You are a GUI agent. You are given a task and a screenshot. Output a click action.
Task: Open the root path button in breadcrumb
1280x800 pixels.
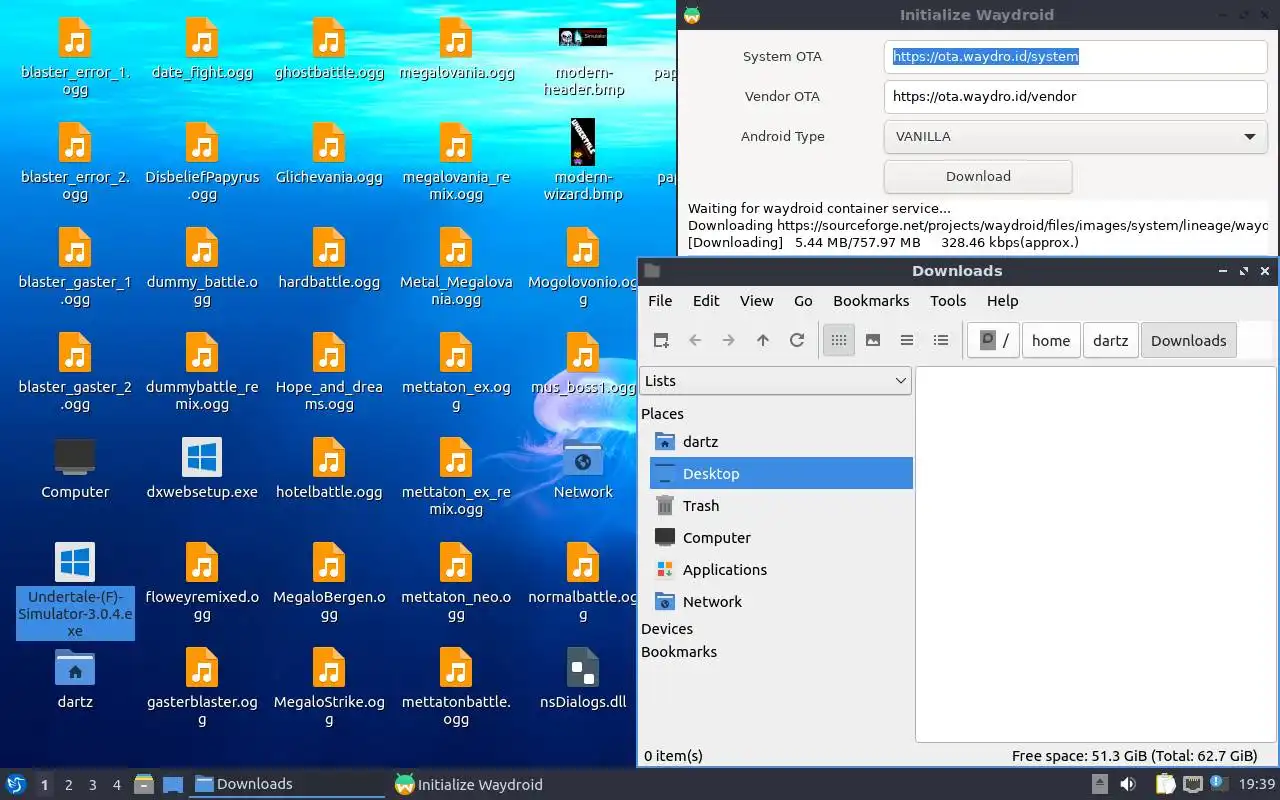pos(994,340)
